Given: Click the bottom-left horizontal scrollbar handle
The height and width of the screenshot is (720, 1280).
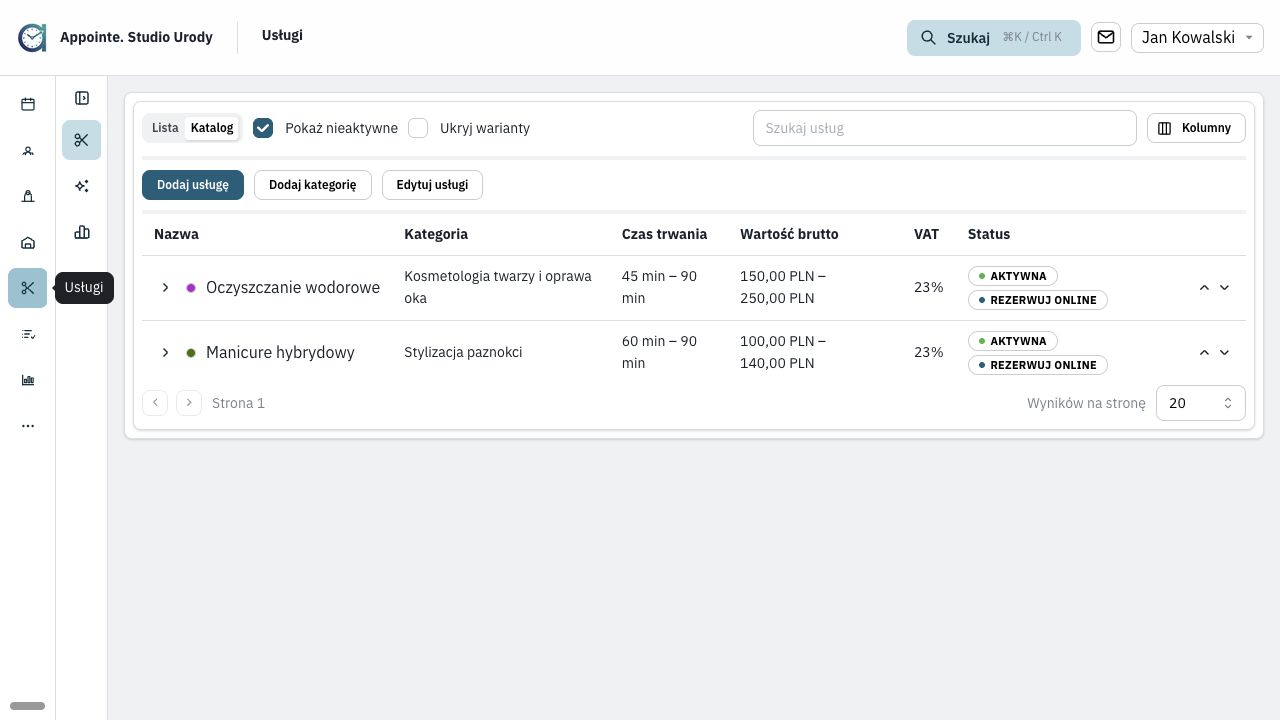Looking at the screenshot, I should coord(27,706).
